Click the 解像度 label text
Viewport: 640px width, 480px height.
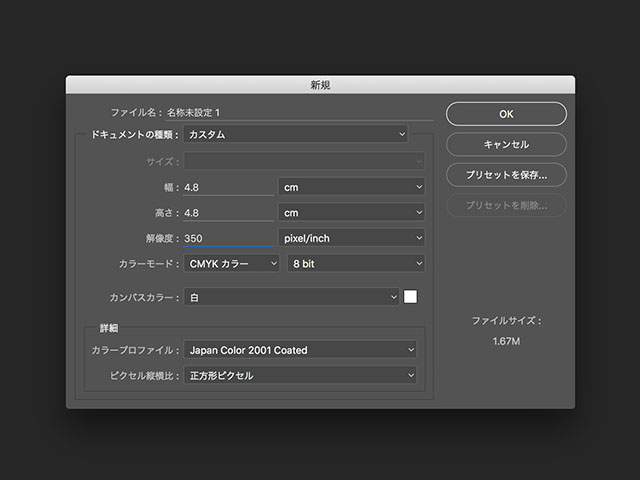point(162,238)
